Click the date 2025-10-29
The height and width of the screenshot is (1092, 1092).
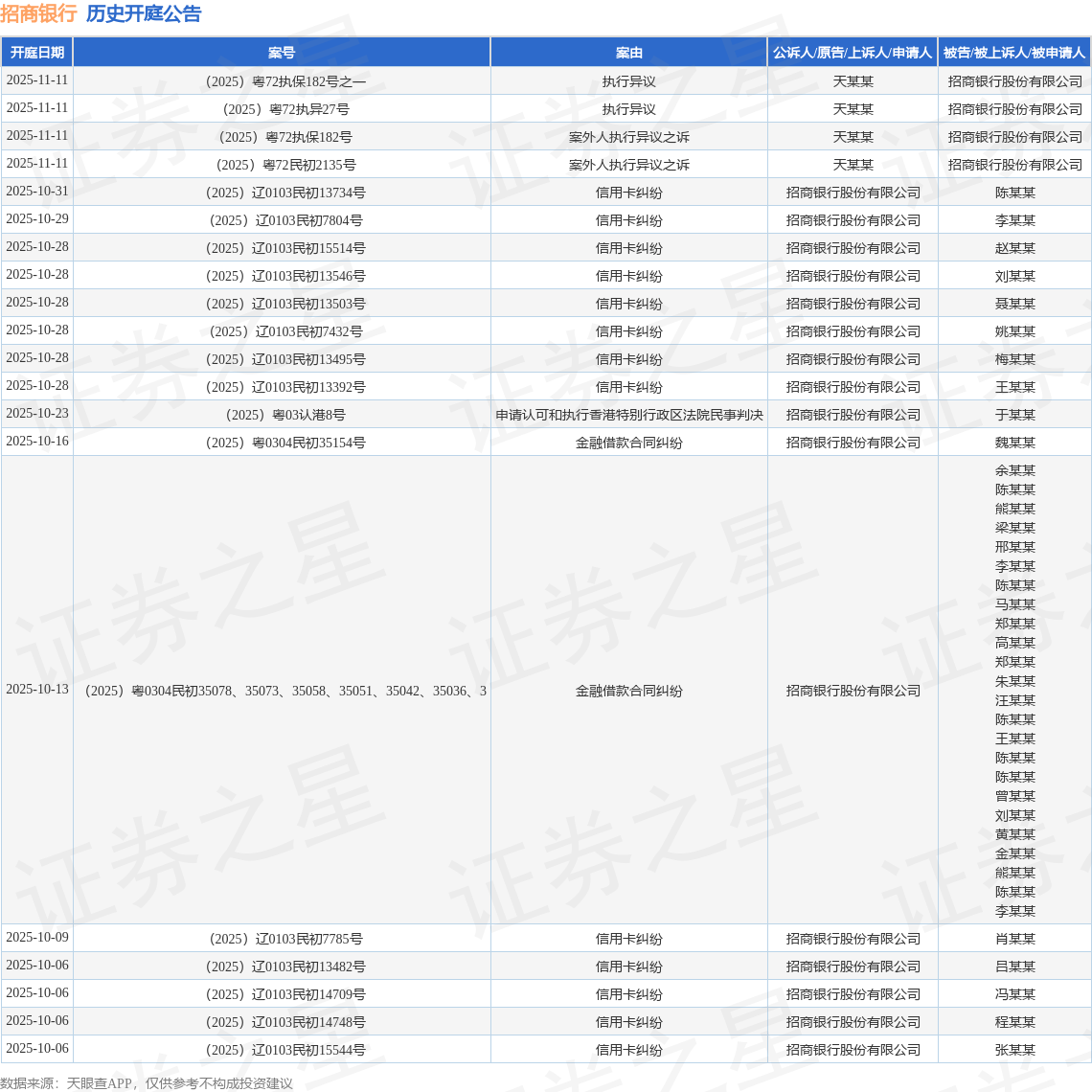pos(37,219)
